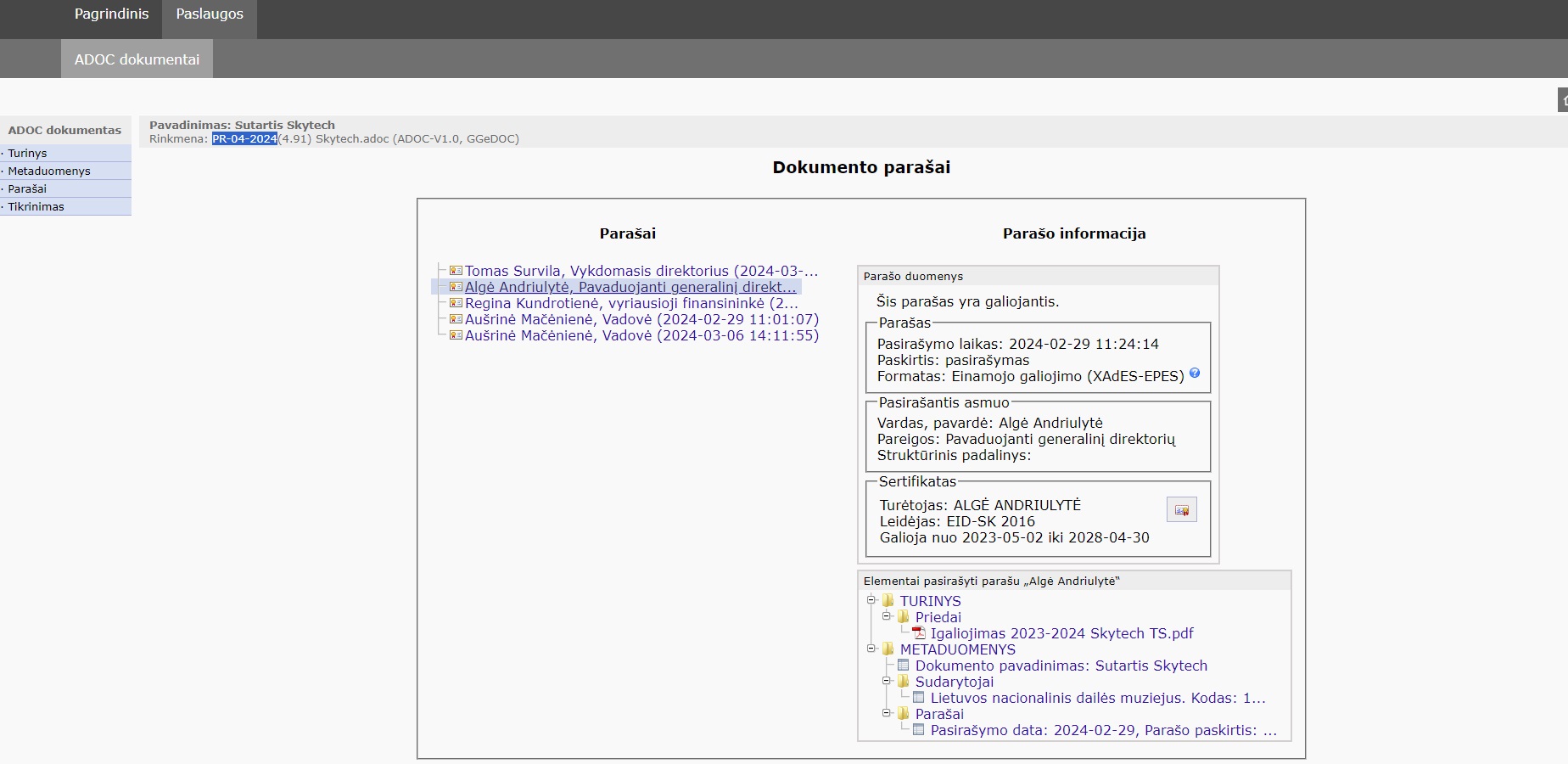Click the Sudarytojai folder icon
The image size is (1568, 764).
coord(904,682)
